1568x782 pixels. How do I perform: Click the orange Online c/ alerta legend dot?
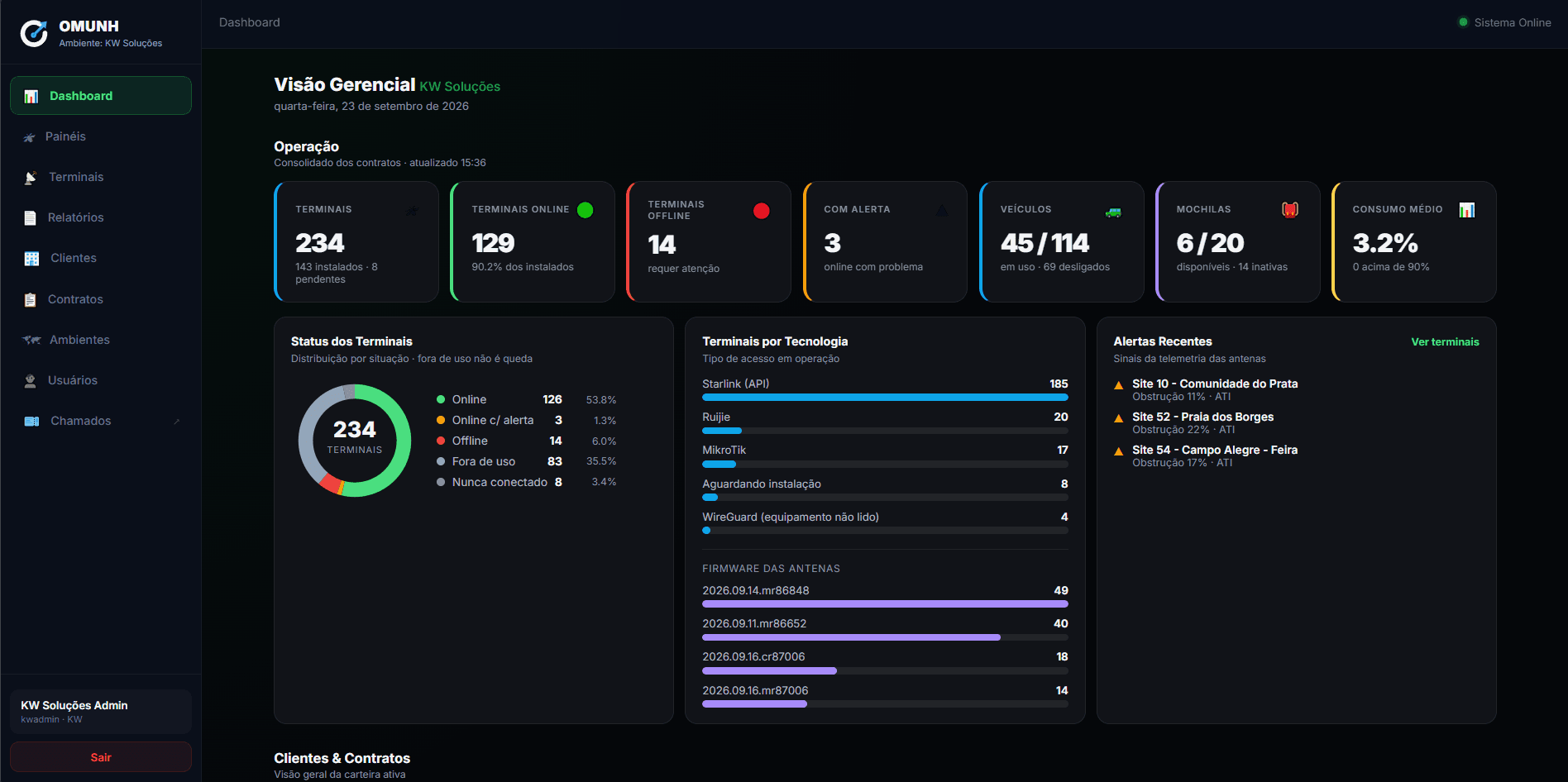[x=441, y=420]
